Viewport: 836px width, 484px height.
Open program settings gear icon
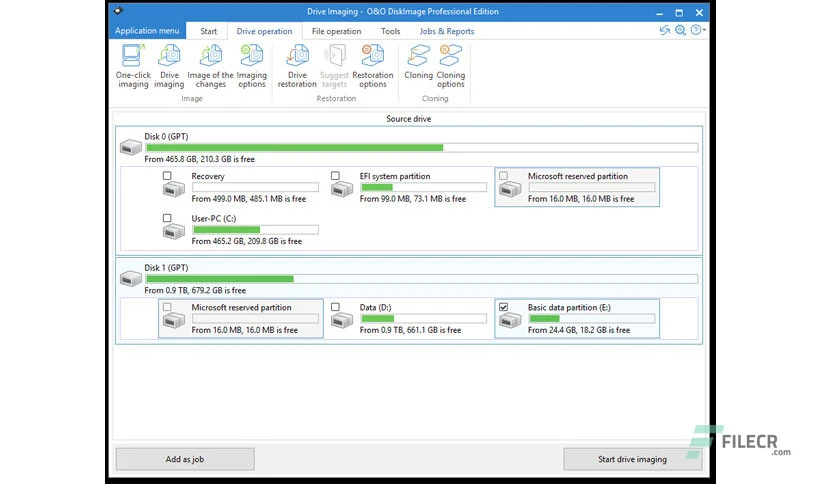tap(680, 30)
